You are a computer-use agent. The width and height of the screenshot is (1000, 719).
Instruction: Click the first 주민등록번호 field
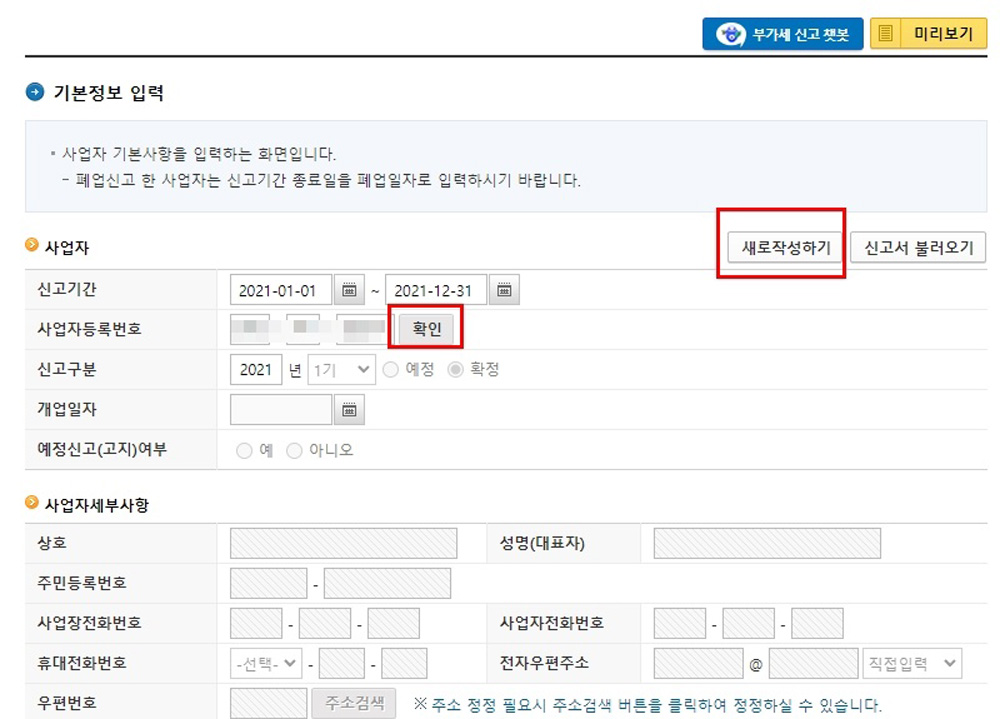pyautogui.click(x=268, y=584)
